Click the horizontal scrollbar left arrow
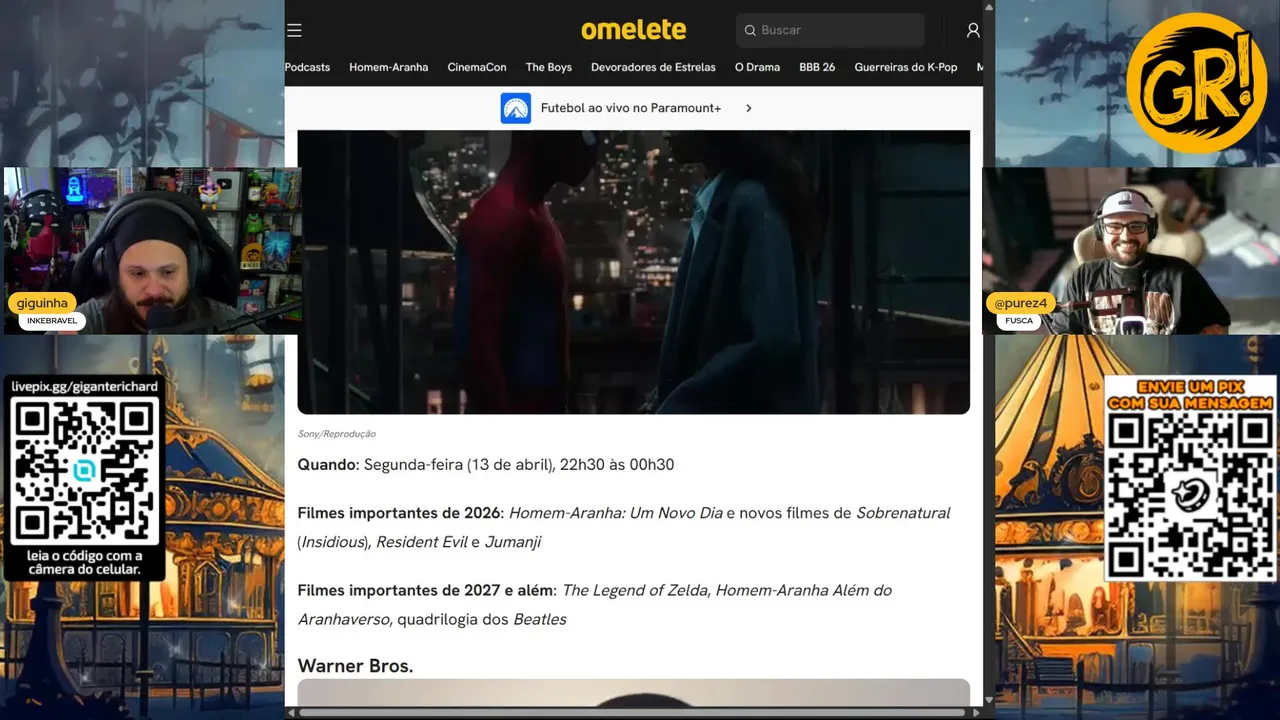 [x=291, y=713]
